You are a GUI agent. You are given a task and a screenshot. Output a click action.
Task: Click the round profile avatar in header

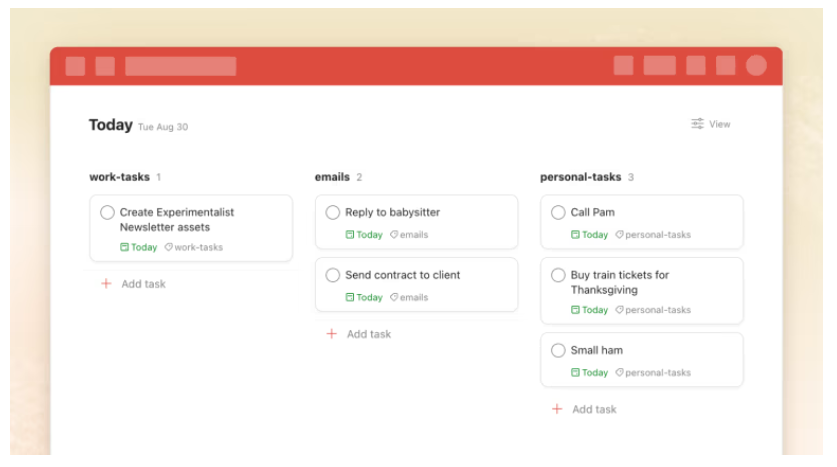coord(756,66)
